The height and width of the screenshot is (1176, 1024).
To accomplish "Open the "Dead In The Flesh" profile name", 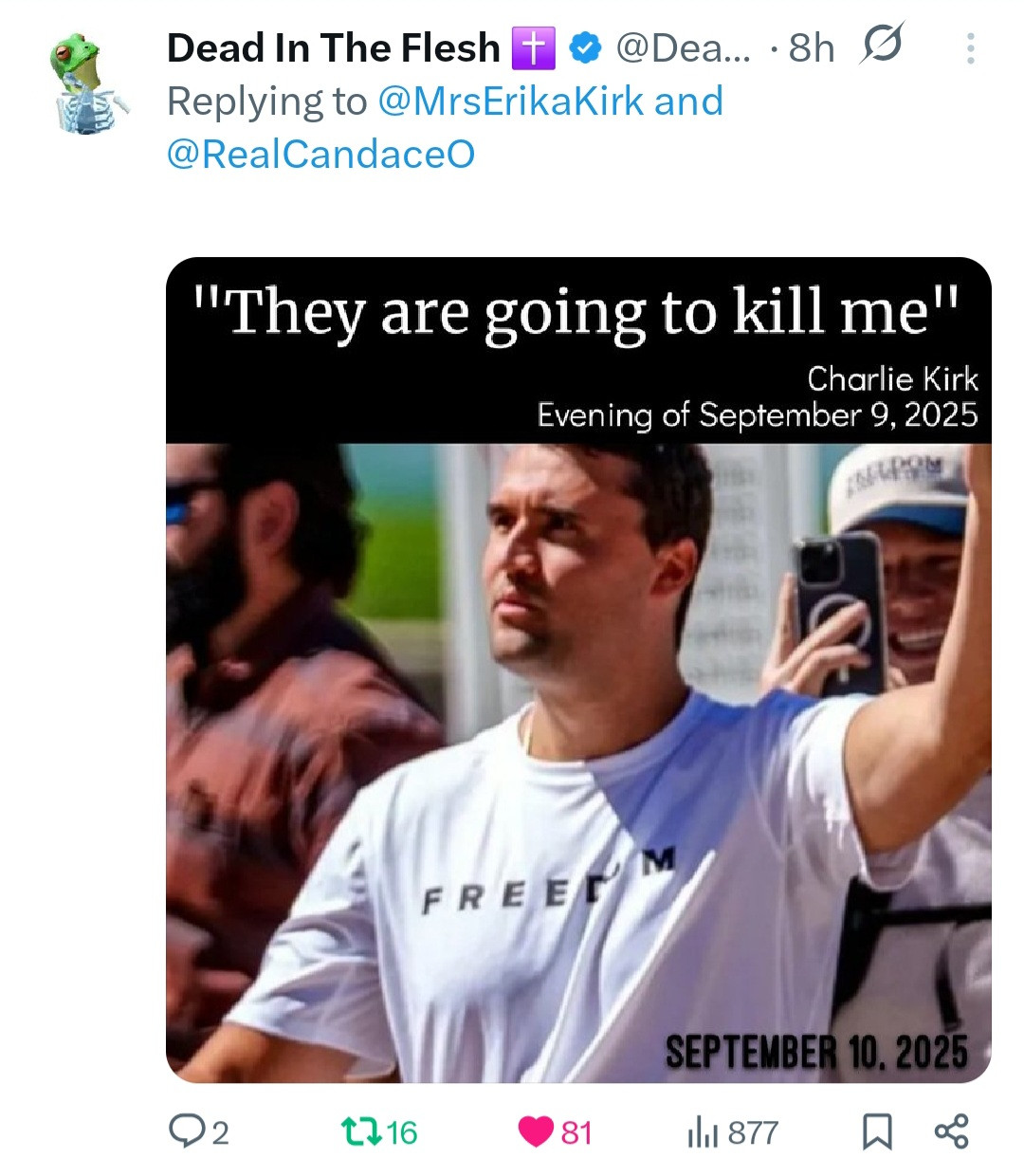I will click(x=333, y=47).
